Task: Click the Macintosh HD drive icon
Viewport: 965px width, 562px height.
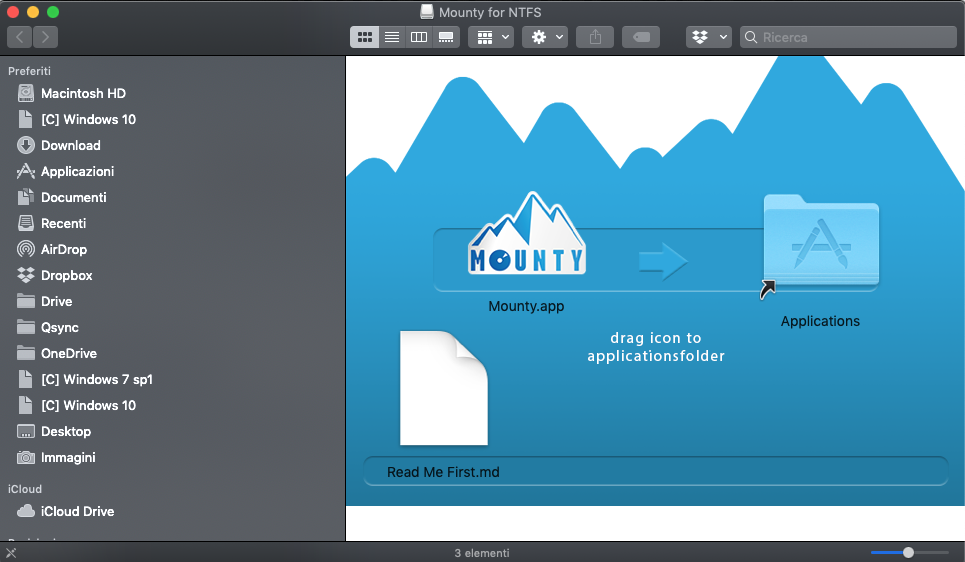Action: [26, 94]
